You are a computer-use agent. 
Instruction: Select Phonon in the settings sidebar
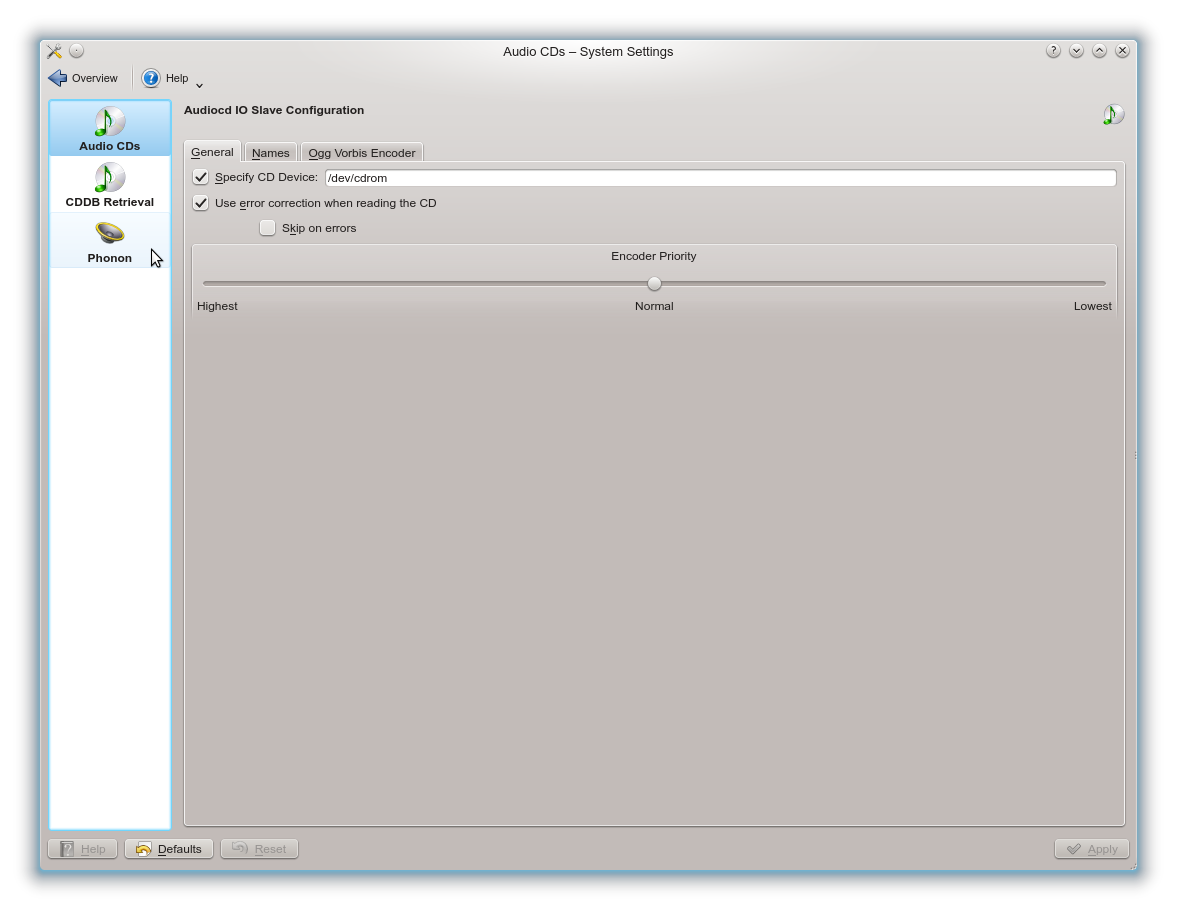click(x=109, y=241)
